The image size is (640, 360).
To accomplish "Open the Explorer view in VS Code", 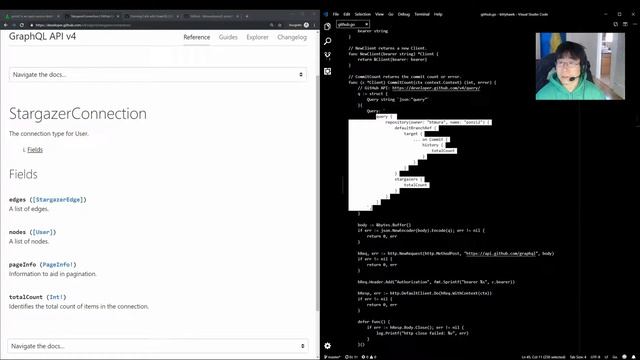I will click(x=327, y=27).
